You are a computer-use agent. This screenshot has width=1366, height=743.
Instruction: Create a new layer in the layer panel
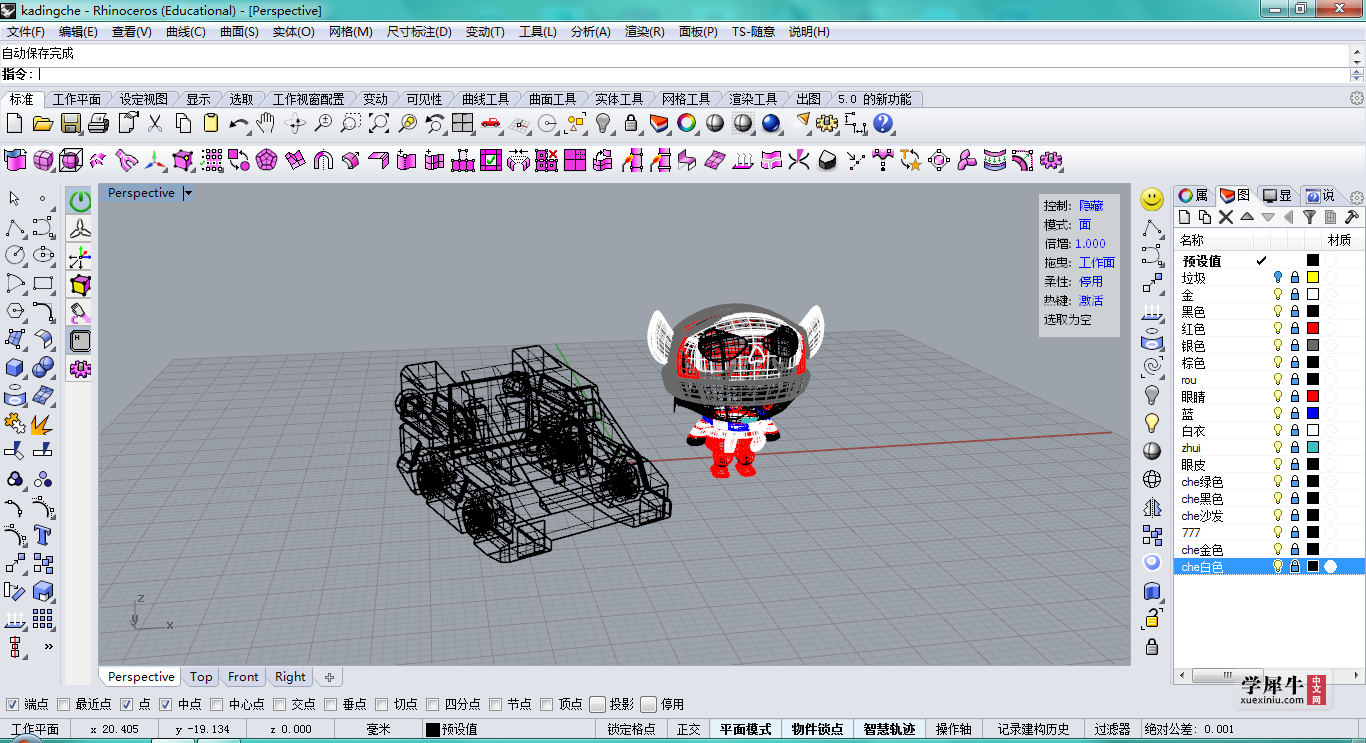[1185, 217]
